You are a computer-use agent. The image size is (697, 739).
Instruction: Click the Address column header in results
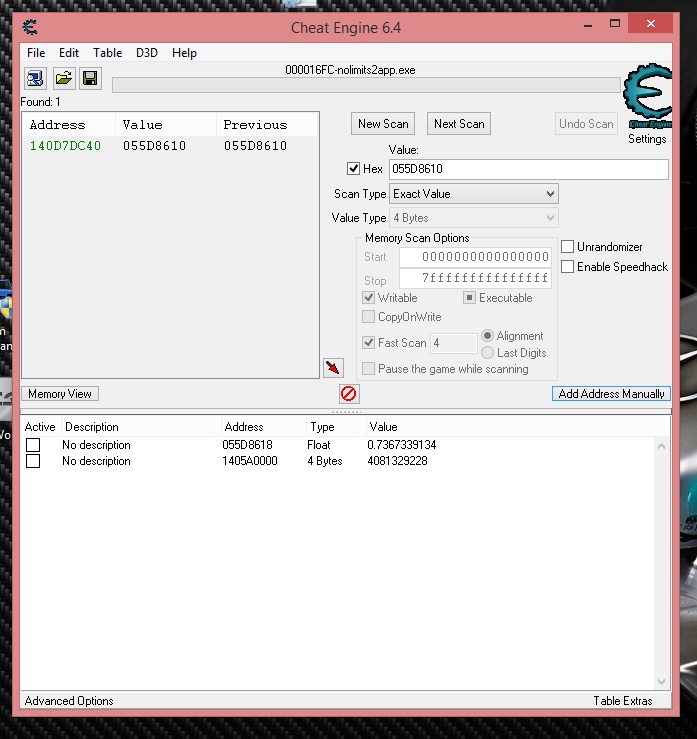click(x=69, y=125)
